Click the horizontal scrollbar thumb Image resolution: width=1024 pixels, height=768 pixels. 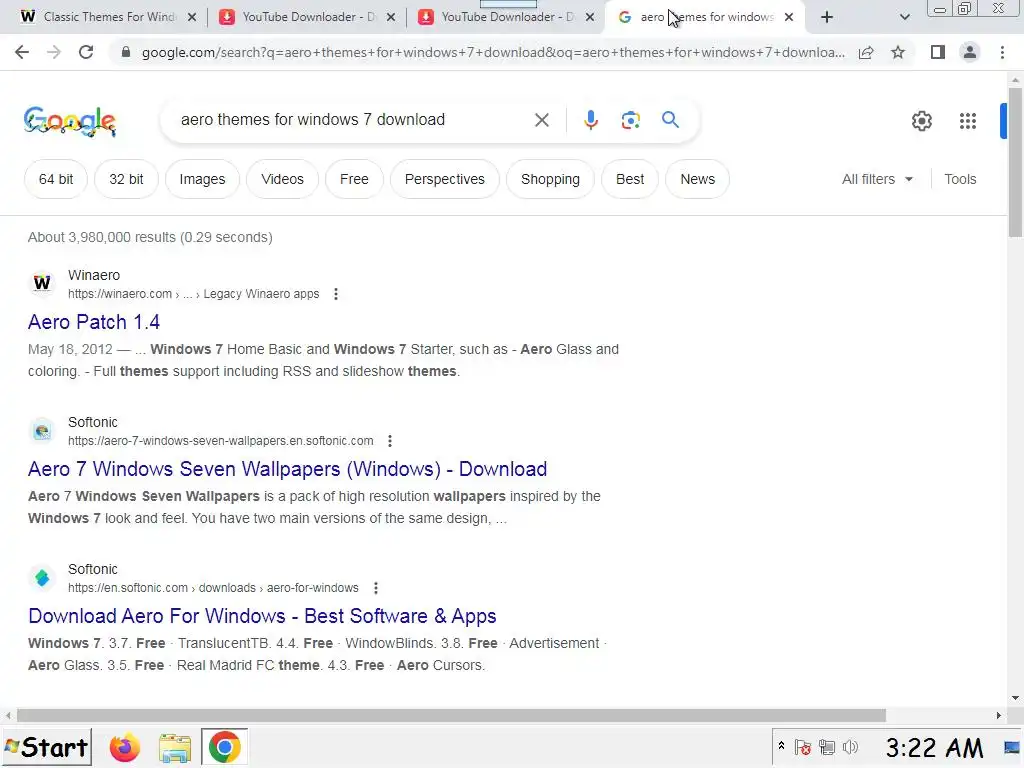451,716
